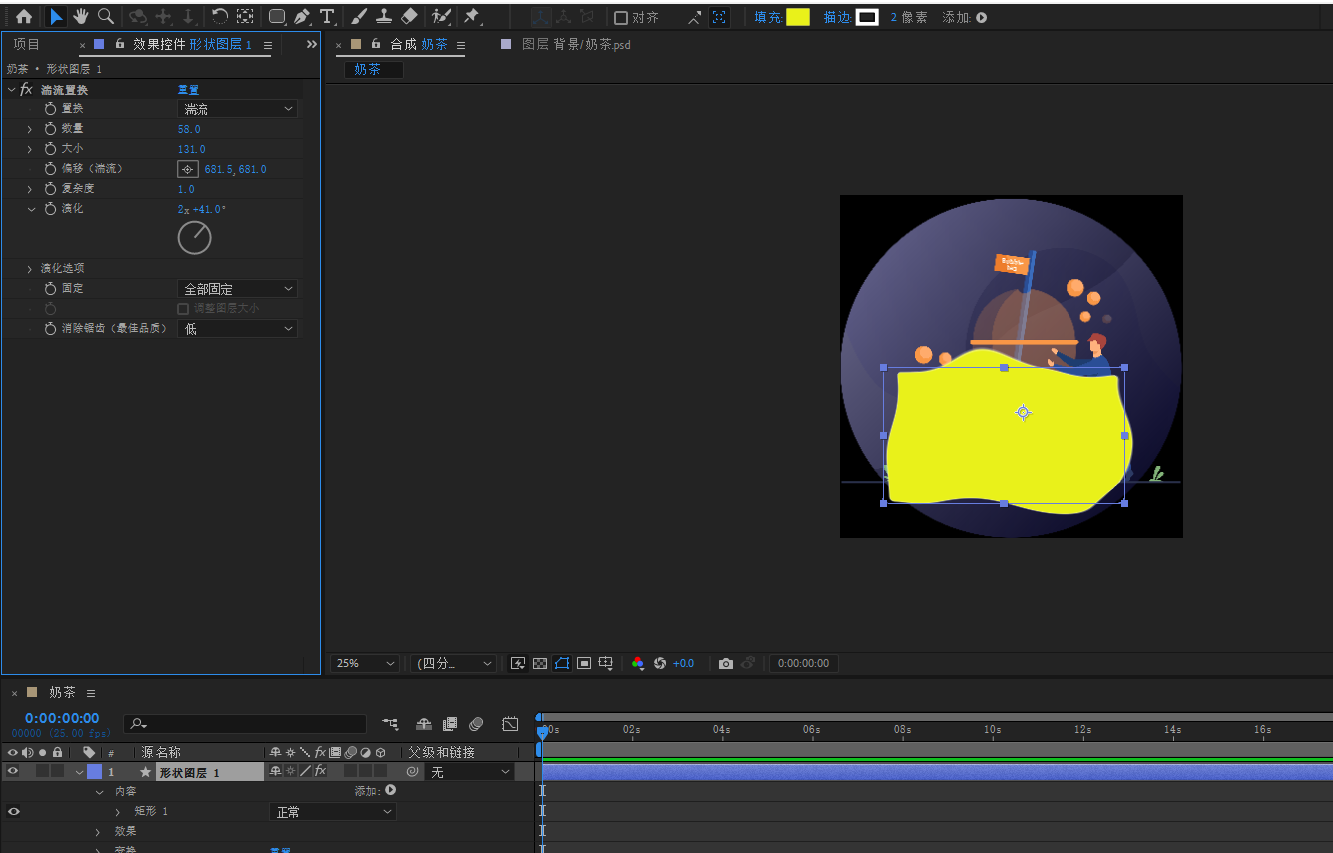Open the effect controls panel menu icon
Screen dimensions: 1333x853
[x=268, y=44]
